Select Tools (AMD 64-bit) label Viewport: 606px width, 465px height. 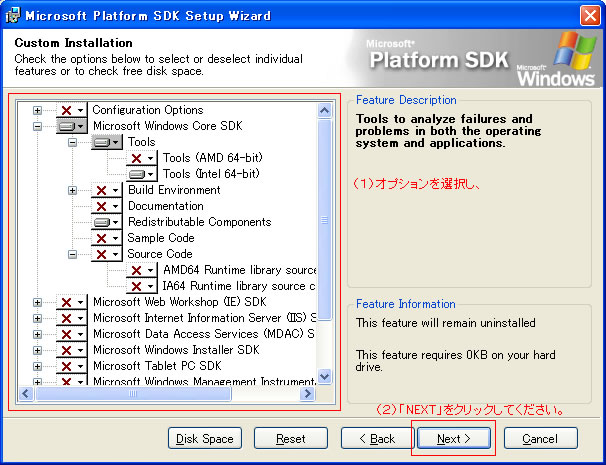(213, 158)
